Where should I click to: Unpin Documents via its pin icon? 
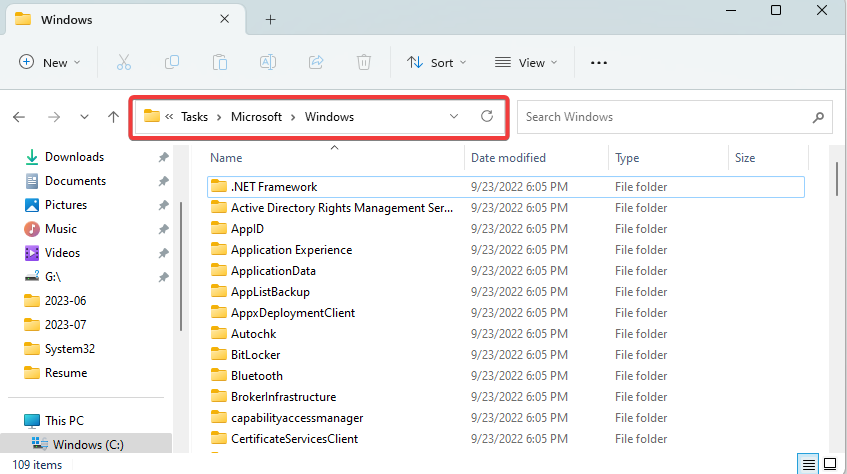click(163, 181)
